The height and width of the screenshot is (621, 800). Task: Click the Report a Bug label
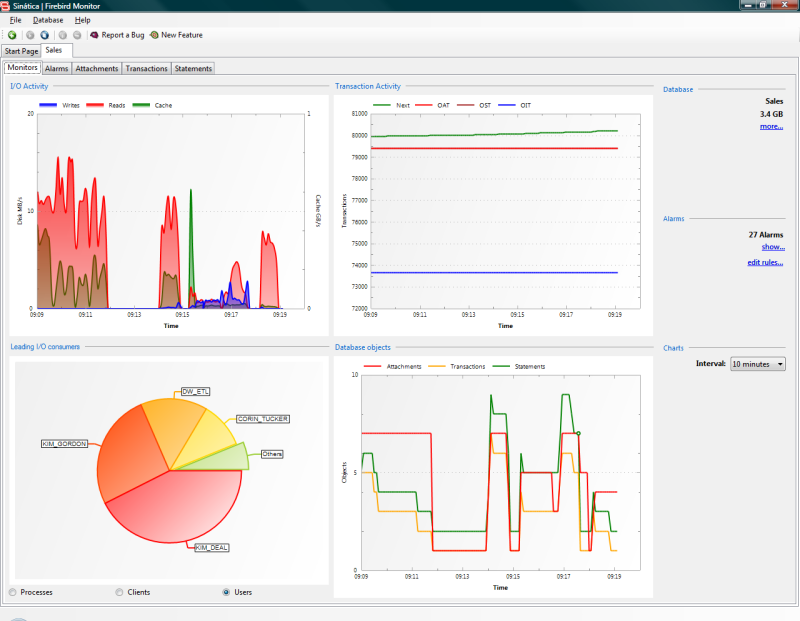point(123,35)
